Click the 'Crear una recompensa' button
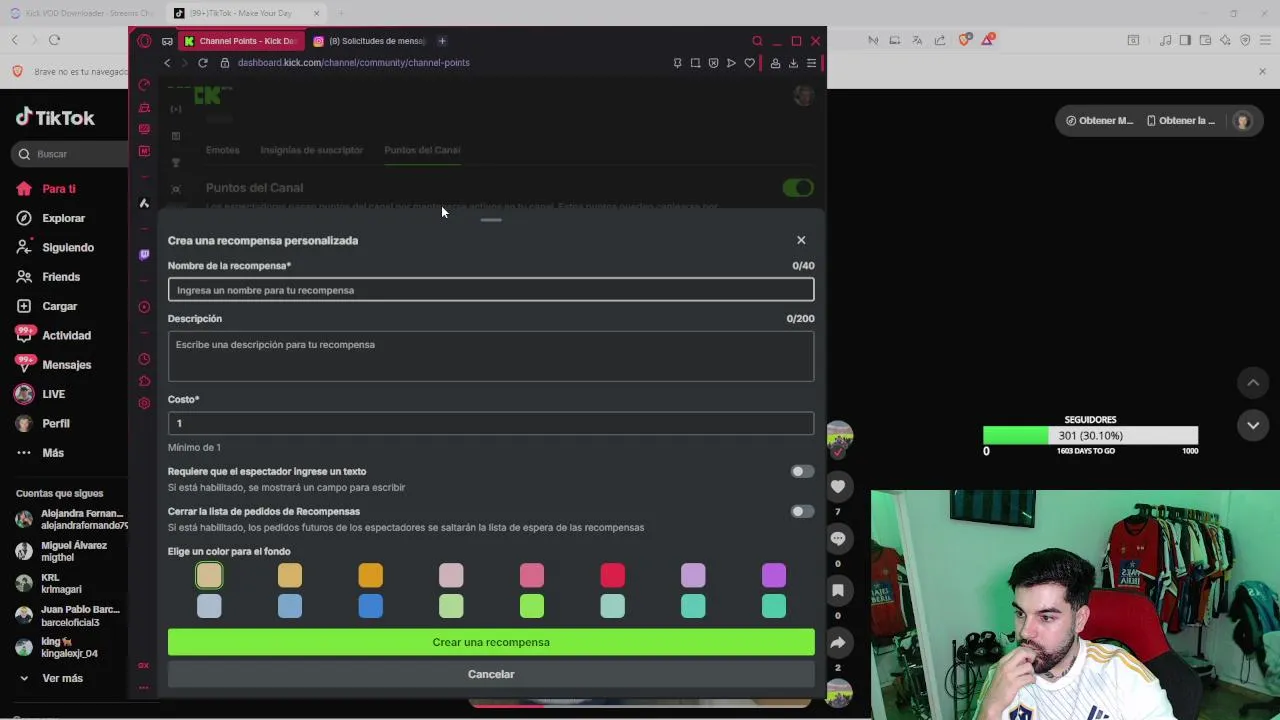This screenshot has height=720, width=1280. (491, 642)
